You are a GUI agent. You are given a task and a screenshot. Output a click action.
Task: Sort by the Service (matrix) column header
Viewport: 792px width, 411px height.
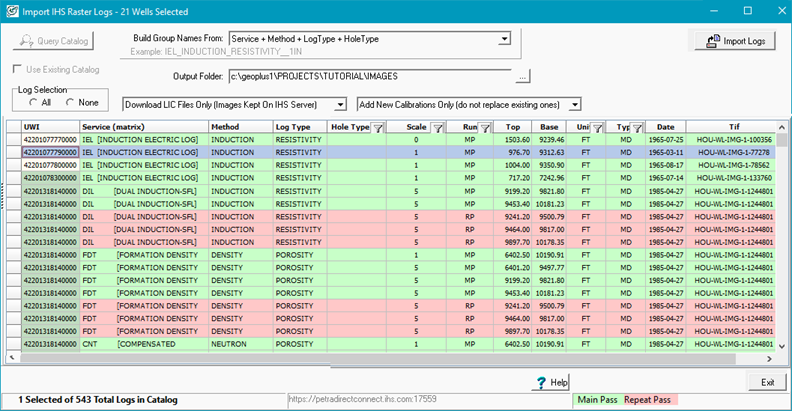coord(143,128)
